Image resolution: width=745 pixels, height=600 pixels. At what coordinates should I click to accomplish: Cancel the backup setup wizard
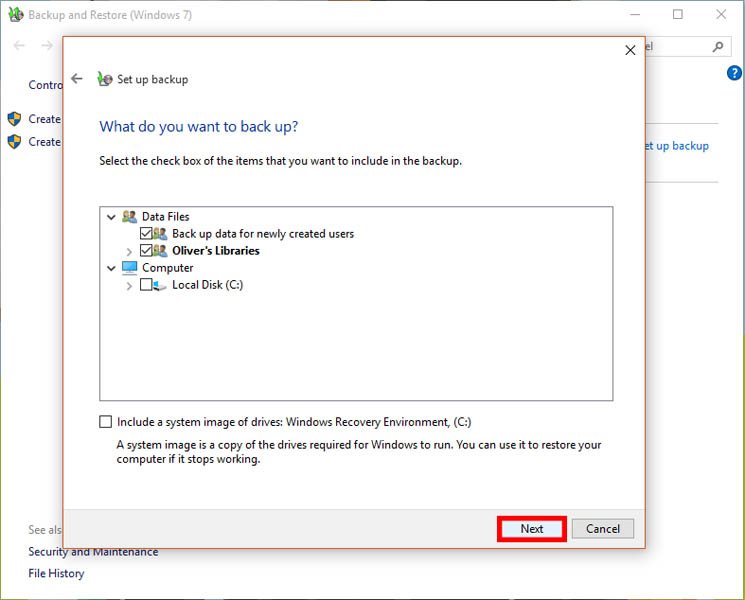(x=603, y=529)
